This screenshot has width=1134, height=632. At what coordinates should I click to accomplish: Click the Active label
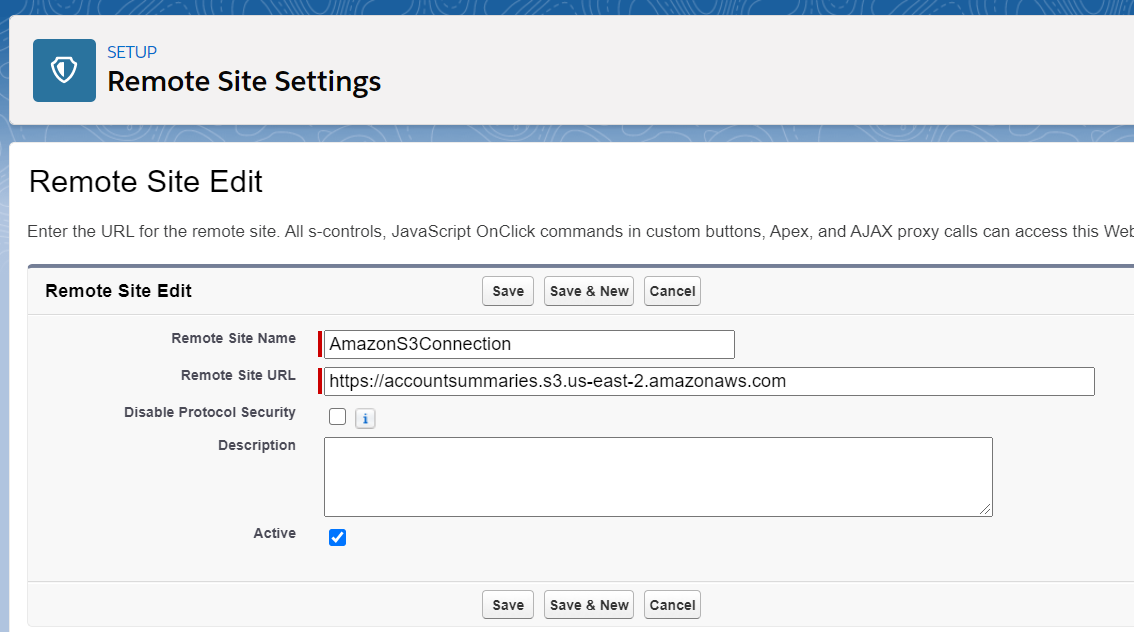(274, 533)
